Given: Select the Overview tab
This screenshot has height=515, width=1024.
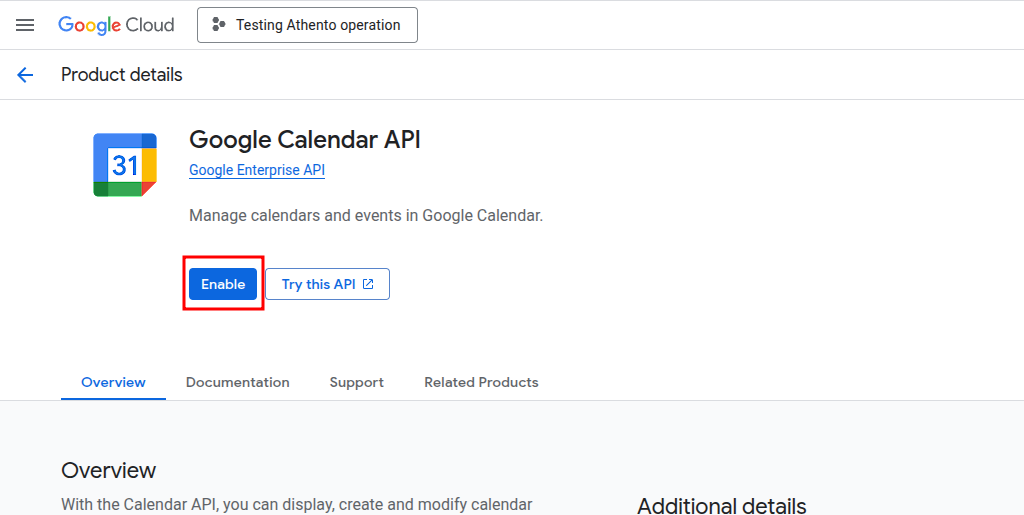Looking at the screenshot, I should point(113,382).
